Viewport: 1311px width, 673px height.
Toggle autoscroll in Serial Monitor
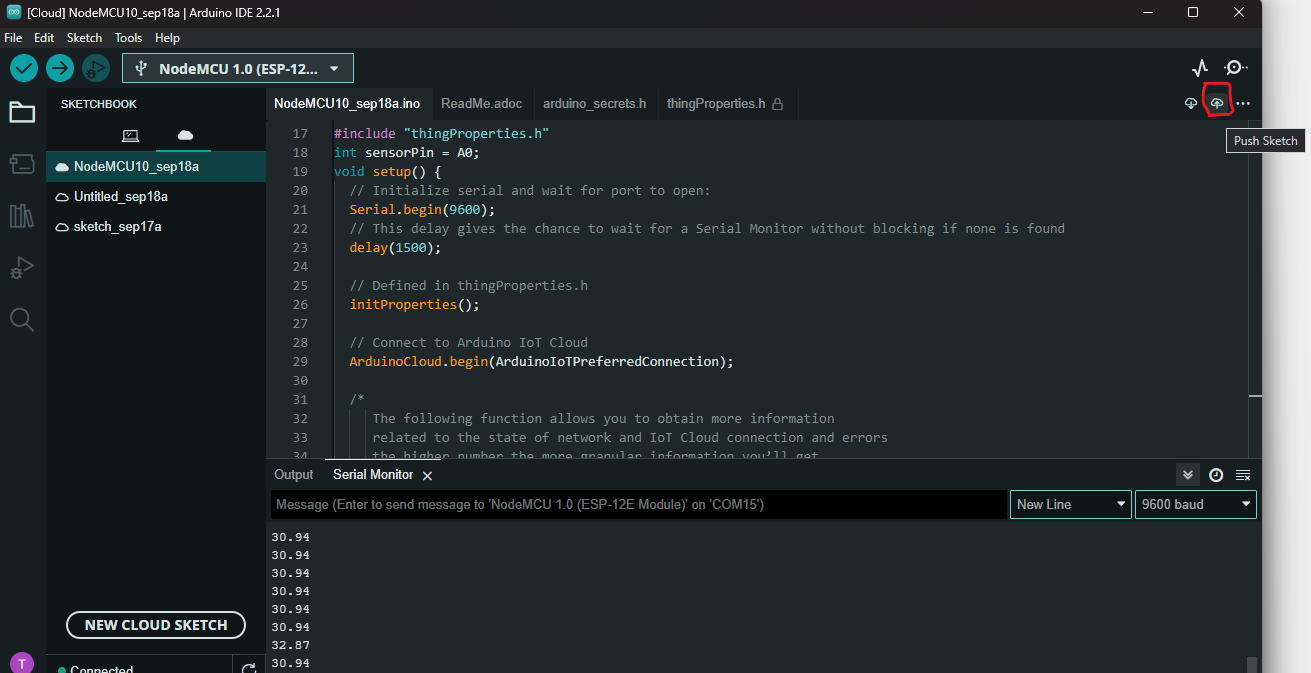point(1187,475)
